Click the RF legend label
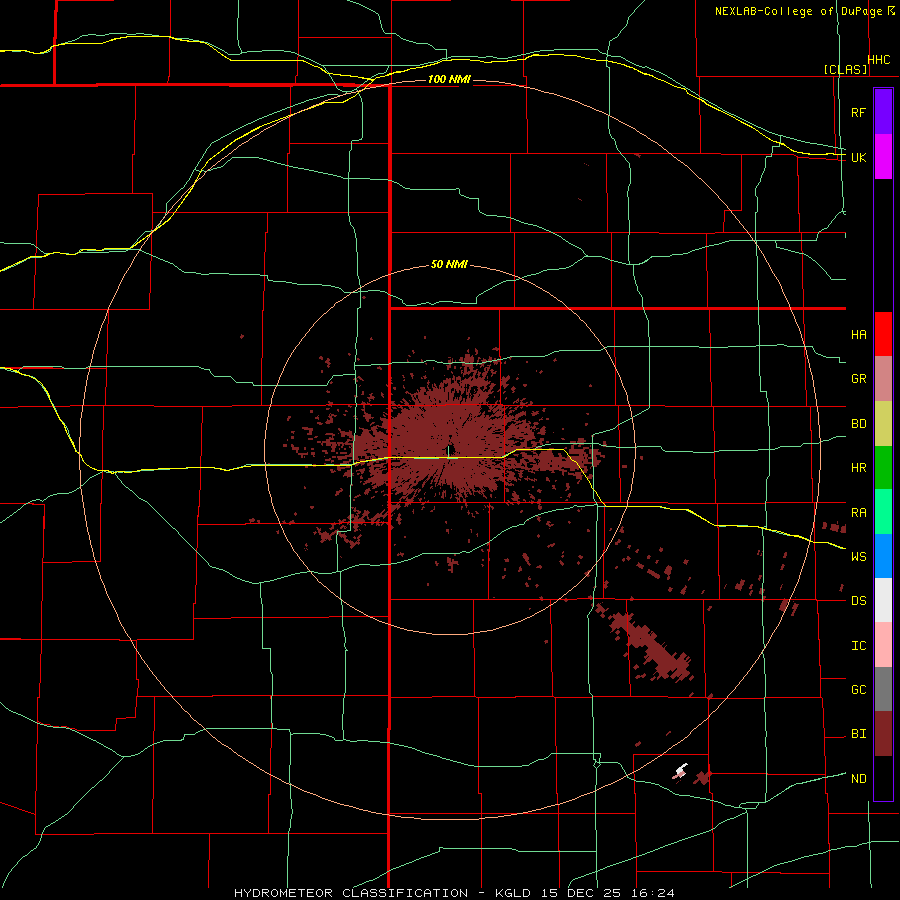900x900 pixels. (x=858, y=112)
